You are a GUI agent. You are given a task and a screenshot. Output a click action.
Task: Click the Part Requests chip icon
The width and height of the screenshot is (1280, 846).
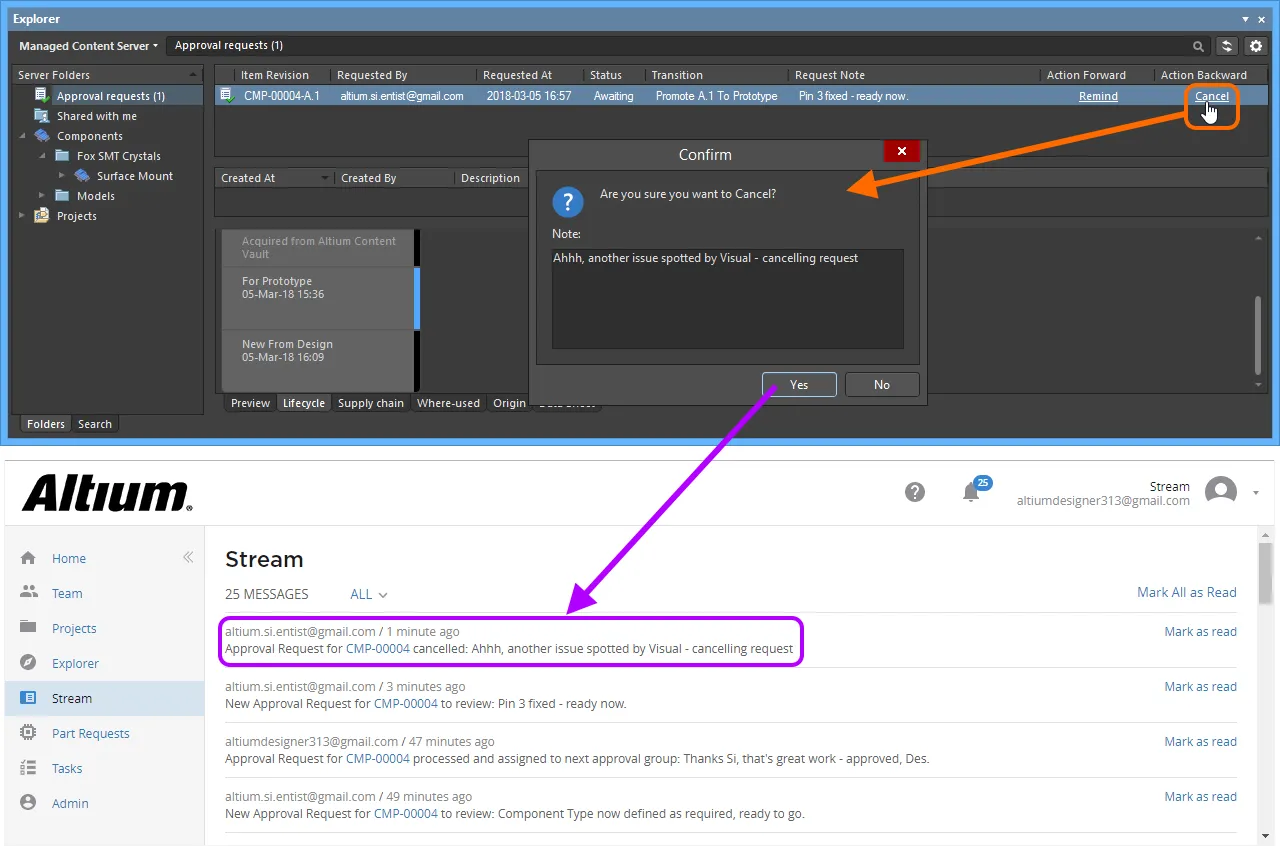pos(28,733)
